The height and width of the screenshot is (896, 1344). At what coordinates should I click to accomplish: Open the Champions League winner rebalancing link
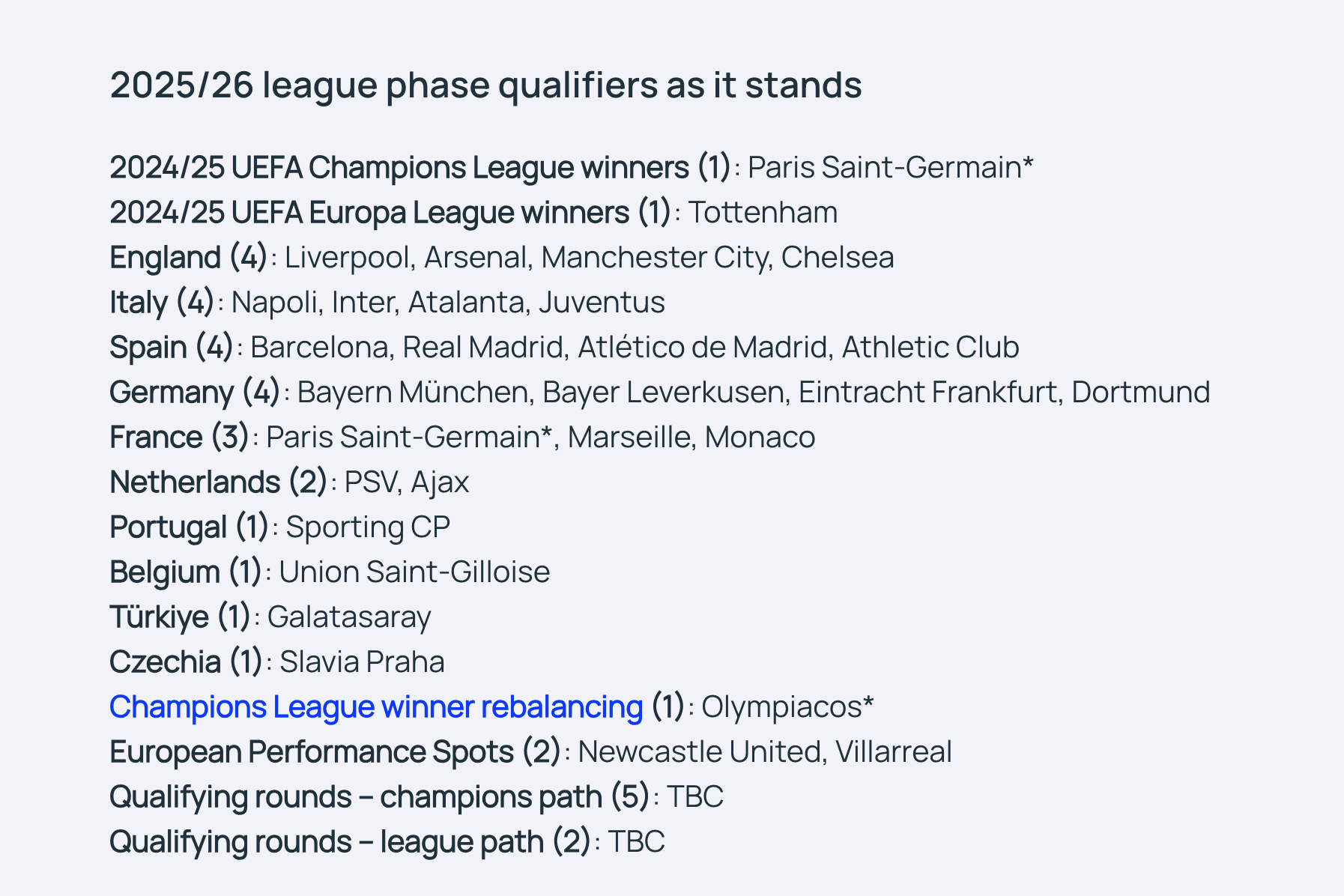(376, 707)
